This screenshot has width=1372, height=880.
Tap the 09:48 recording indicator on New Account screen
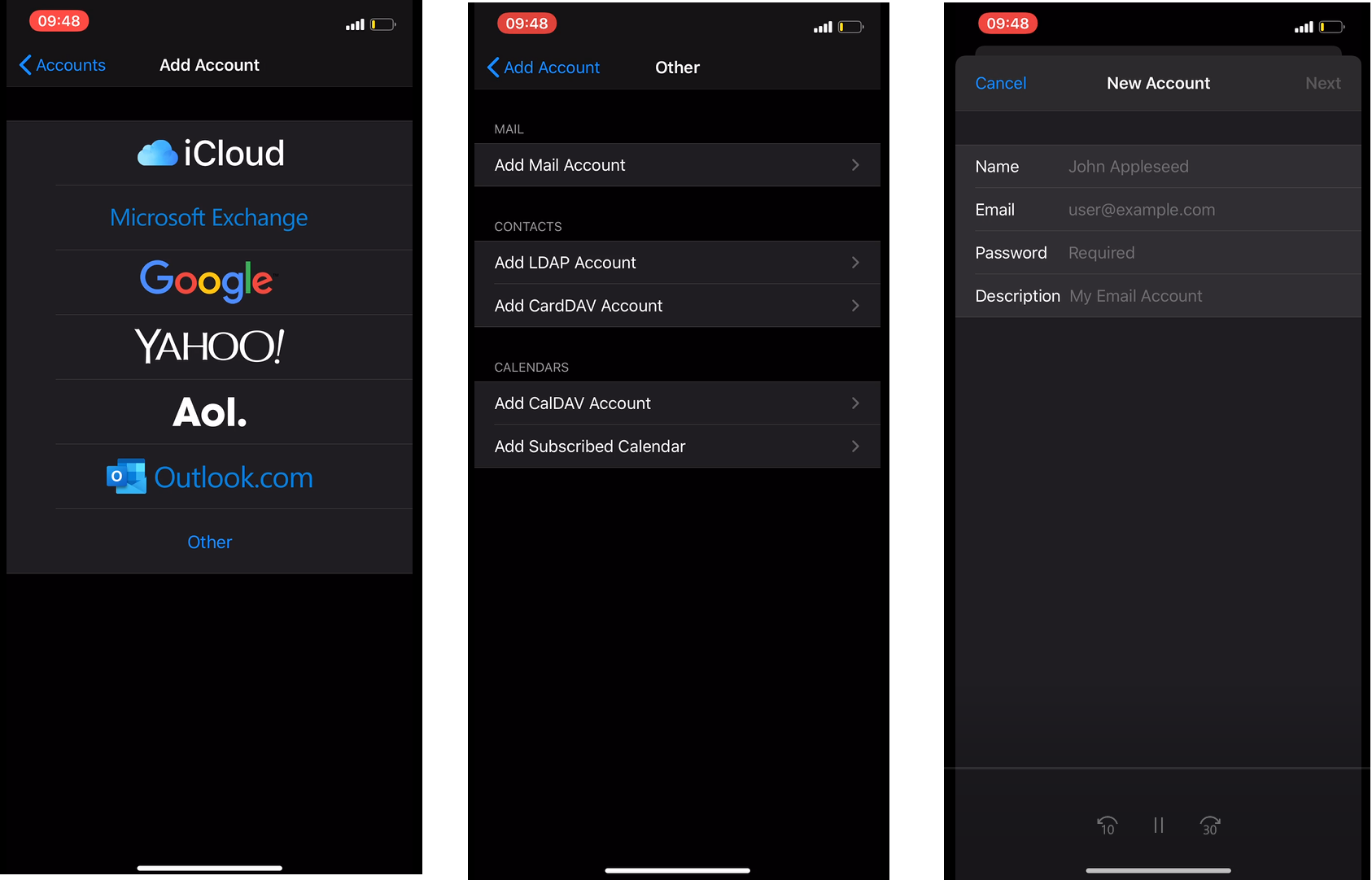point(1007,24)
